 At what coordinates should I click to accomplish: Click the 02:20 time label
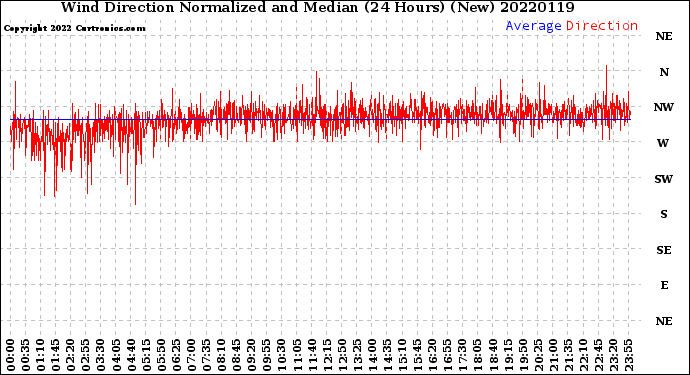point(71,355)
